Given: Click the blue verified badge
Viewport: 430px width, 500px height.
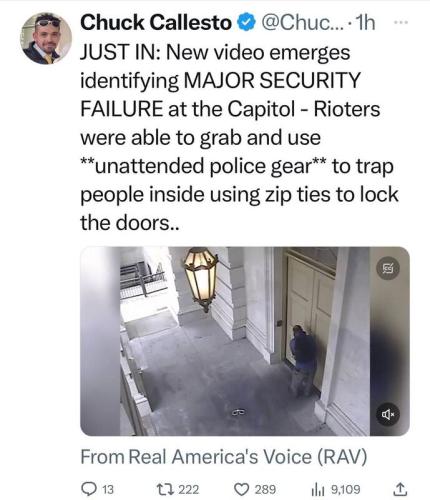Looking at the screenshot, I should [246, 23].
